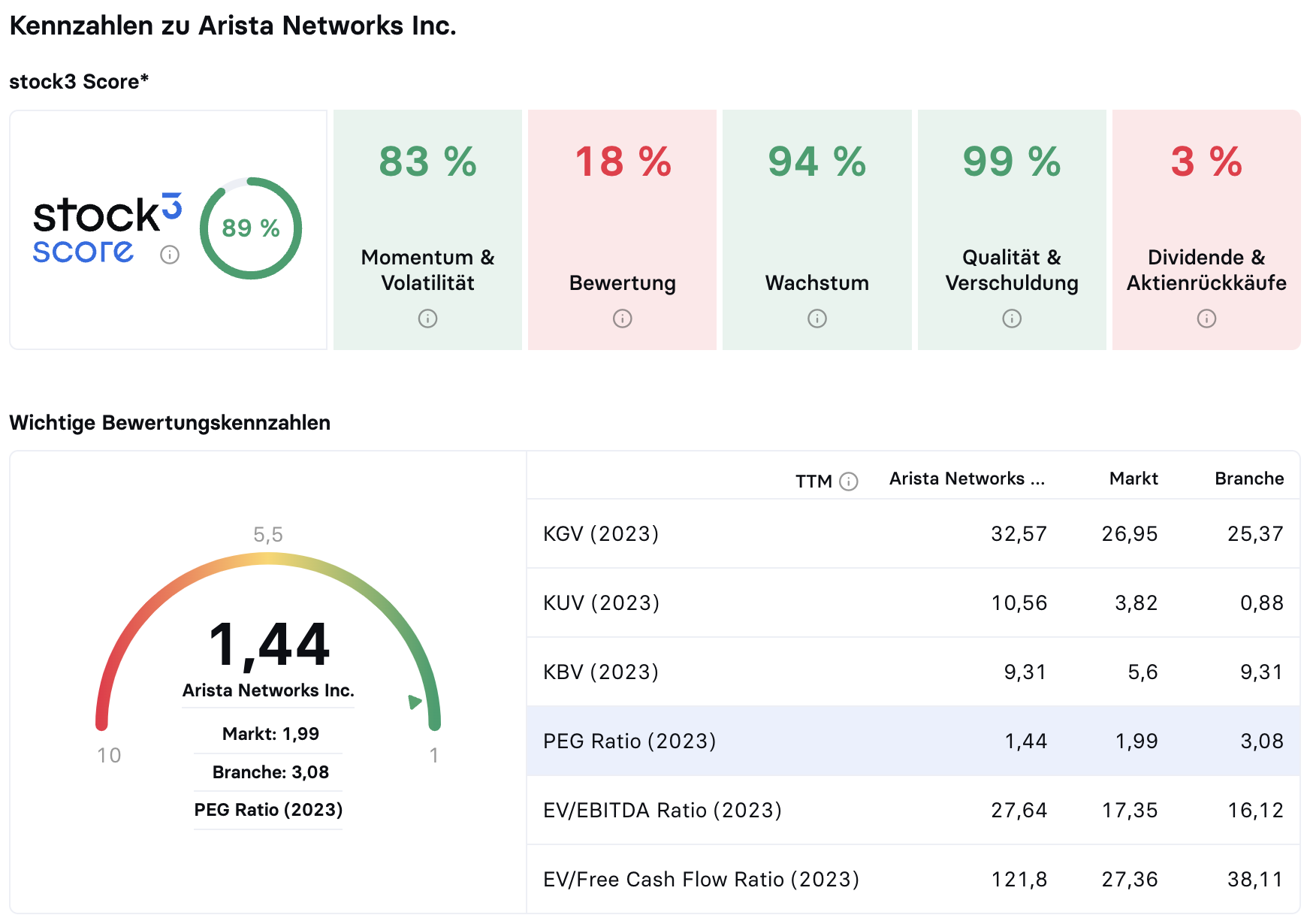Click the 89 % circular score gauge
Image resolution: width=1307 pixels, height=924 pixels.
[x=251, y=228]
